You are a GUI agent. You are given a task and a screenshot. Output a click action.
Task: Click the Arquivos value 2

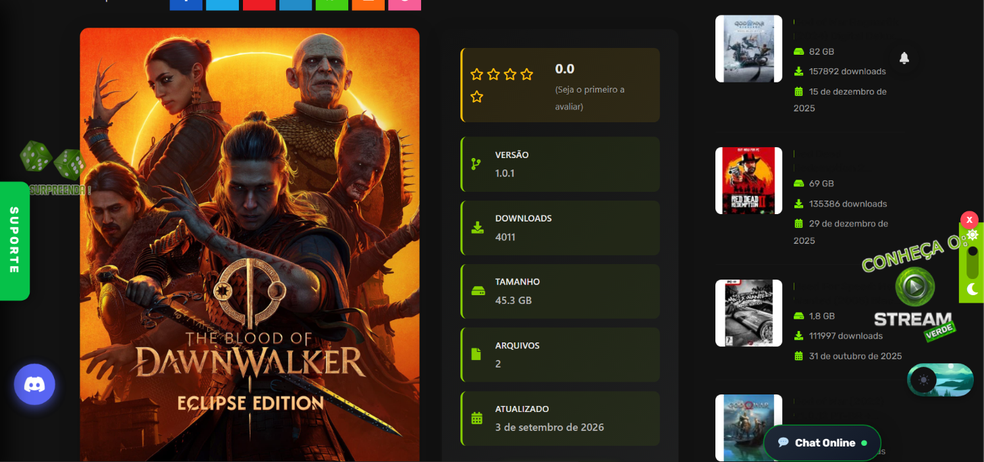click(498, 364)
